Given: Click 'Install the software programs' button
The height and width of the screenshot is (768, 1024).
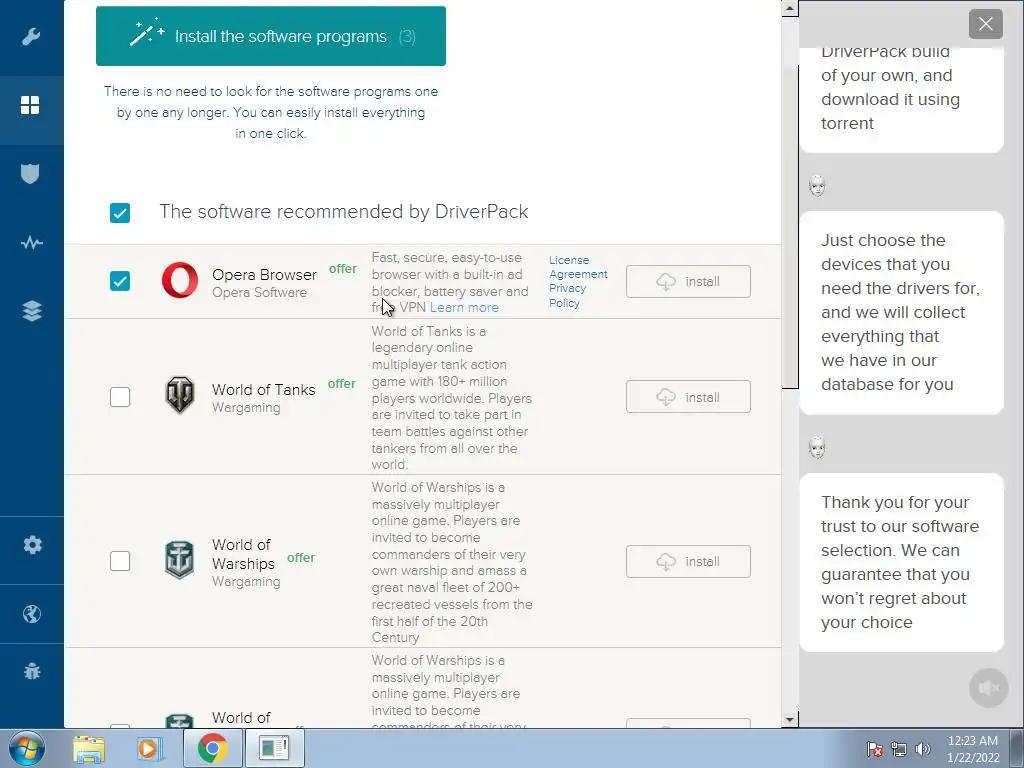Looking at the screenshot, I should [x=271, y=36].
